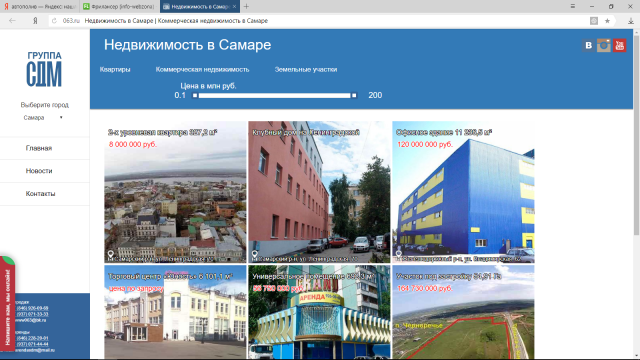Open the online chat side tab
The image size is (640, 360).
click(7, 304)
